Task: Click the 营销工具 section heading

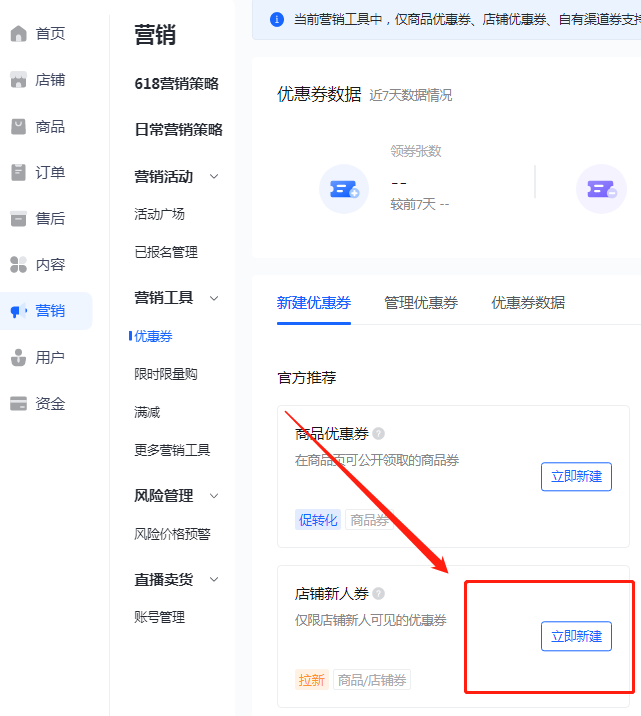Action: (x=163, y=298)
